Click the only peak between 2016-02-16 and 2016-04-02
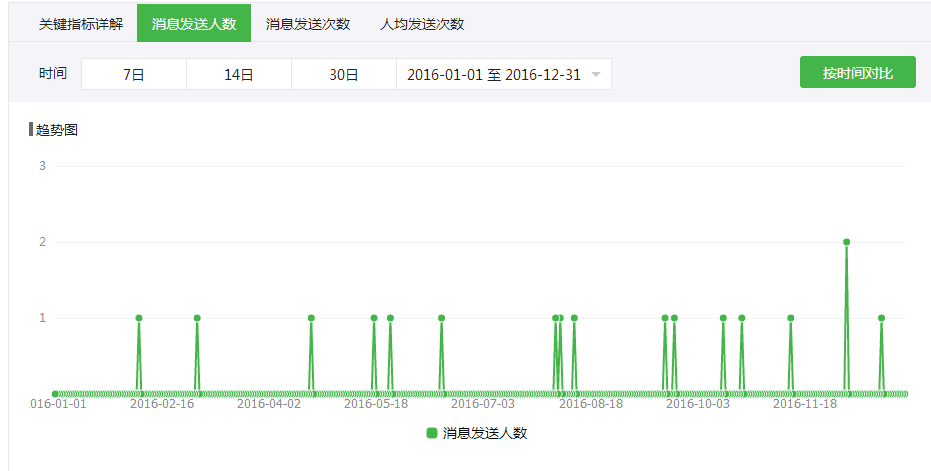This screenshot has height=471, width=931. [x=197, y=318]
